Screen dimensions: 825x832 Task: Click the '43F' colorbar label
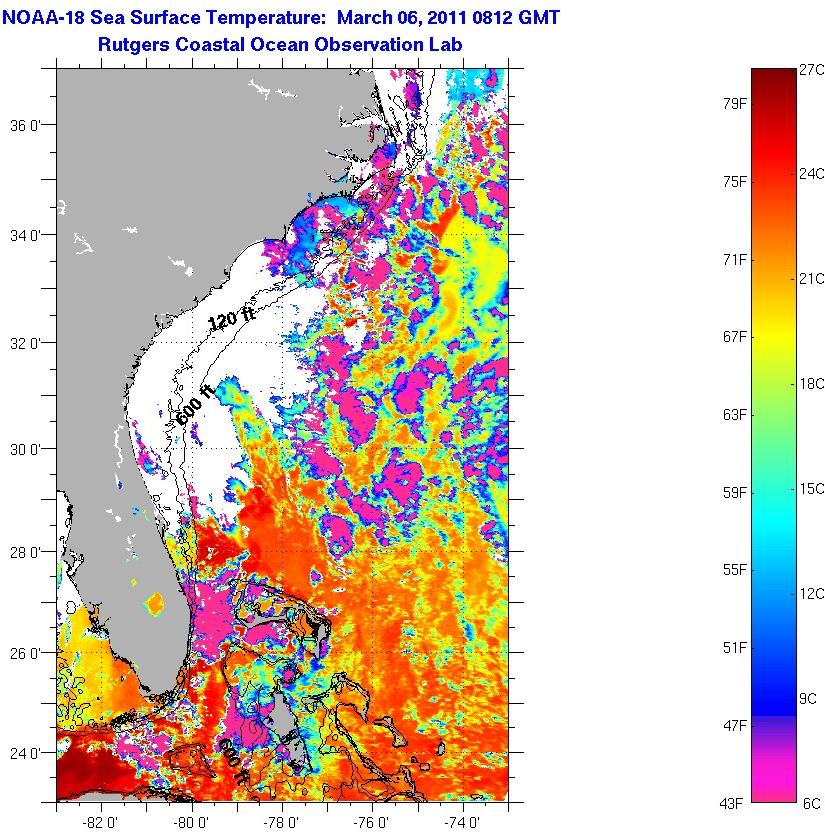pyautogui.click(x=731, y=804)
